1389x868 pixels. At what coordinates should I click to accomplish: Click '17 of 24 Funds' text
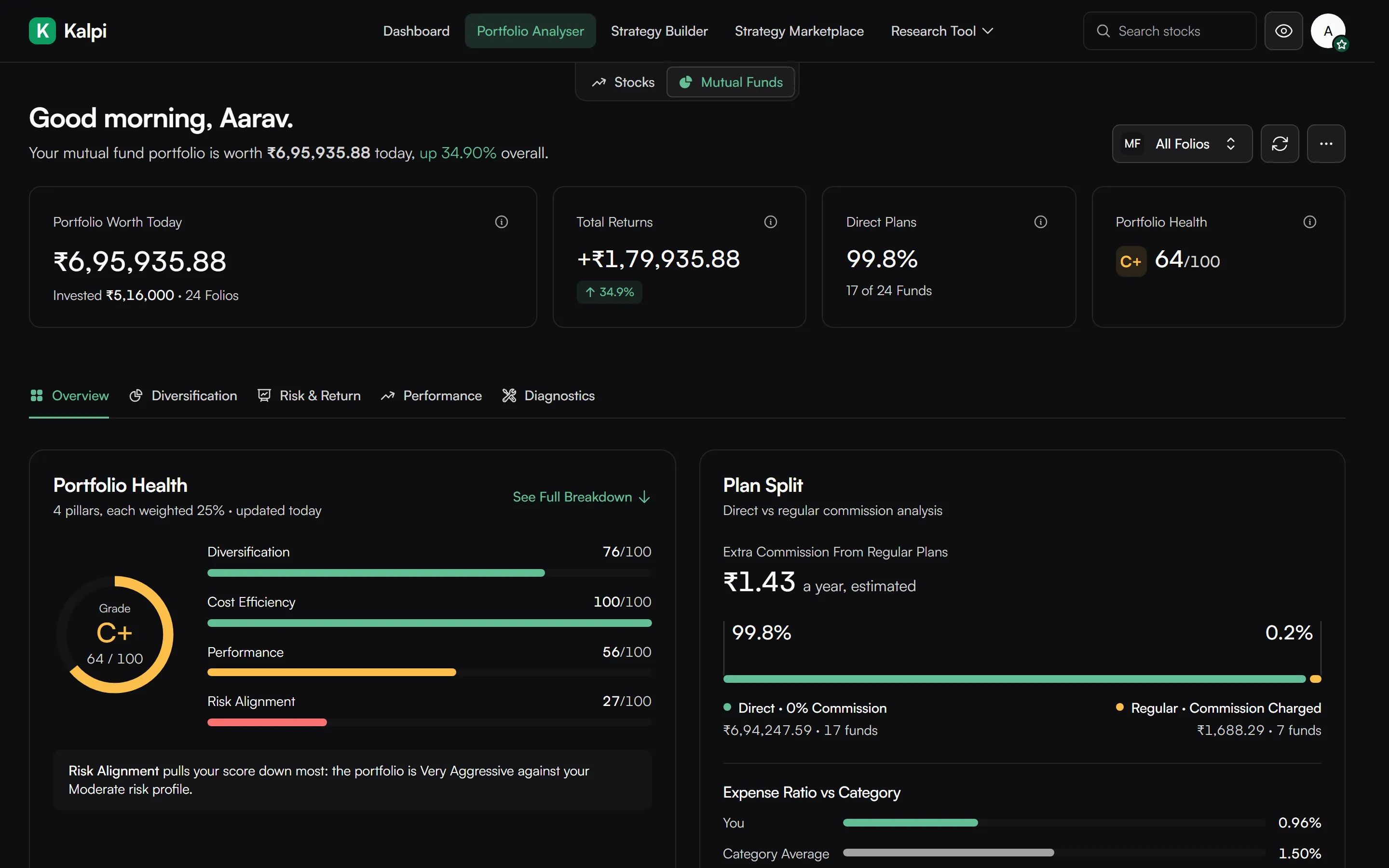(x=888, y=290)
